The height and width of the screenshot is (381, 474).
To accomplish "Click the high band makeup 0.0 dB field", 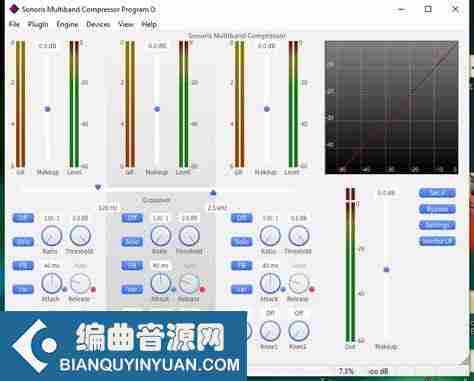I will (267, 46).
